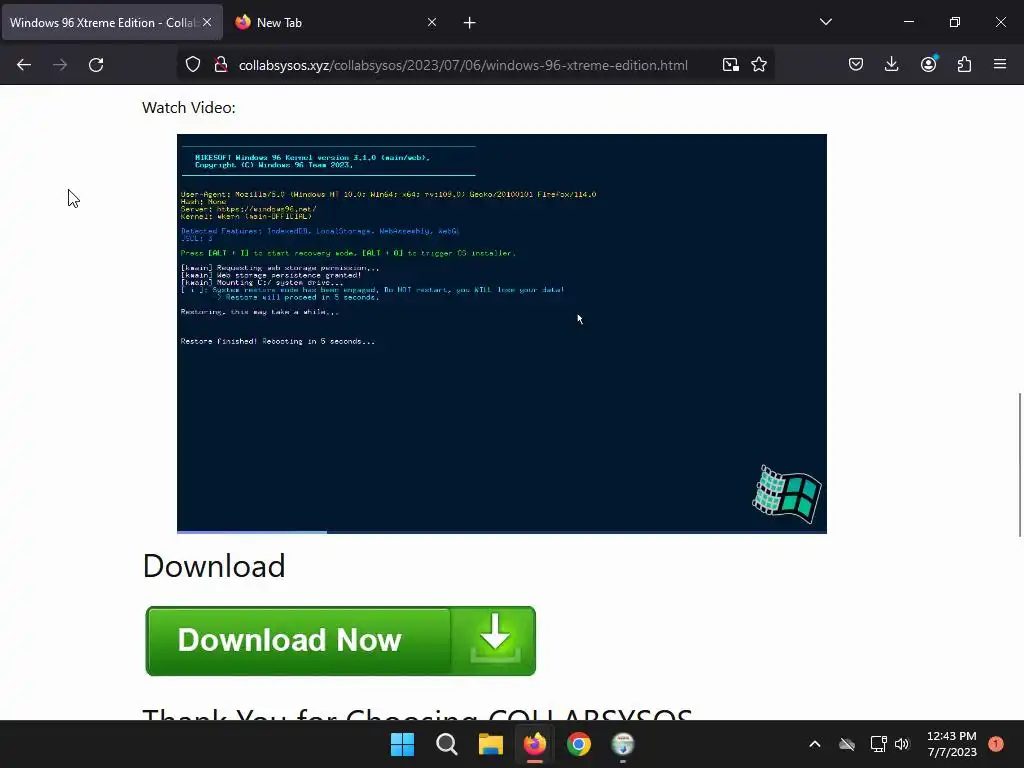Open the Windows Start menu
The height and width of the screenshot is (768, 1024).
click(402, 744)
